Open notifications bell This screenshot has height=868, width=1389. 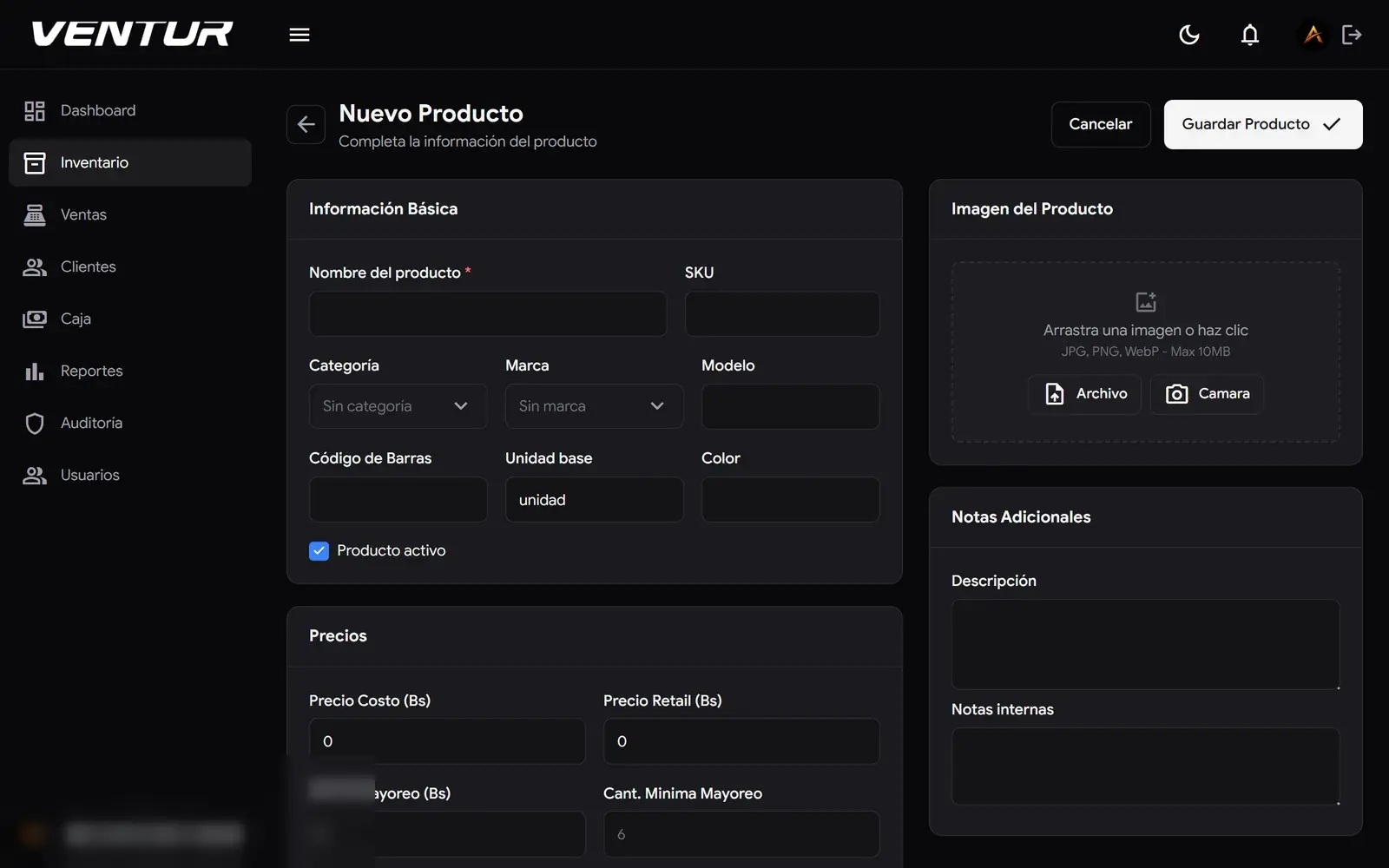click(x=1250, y=35)
